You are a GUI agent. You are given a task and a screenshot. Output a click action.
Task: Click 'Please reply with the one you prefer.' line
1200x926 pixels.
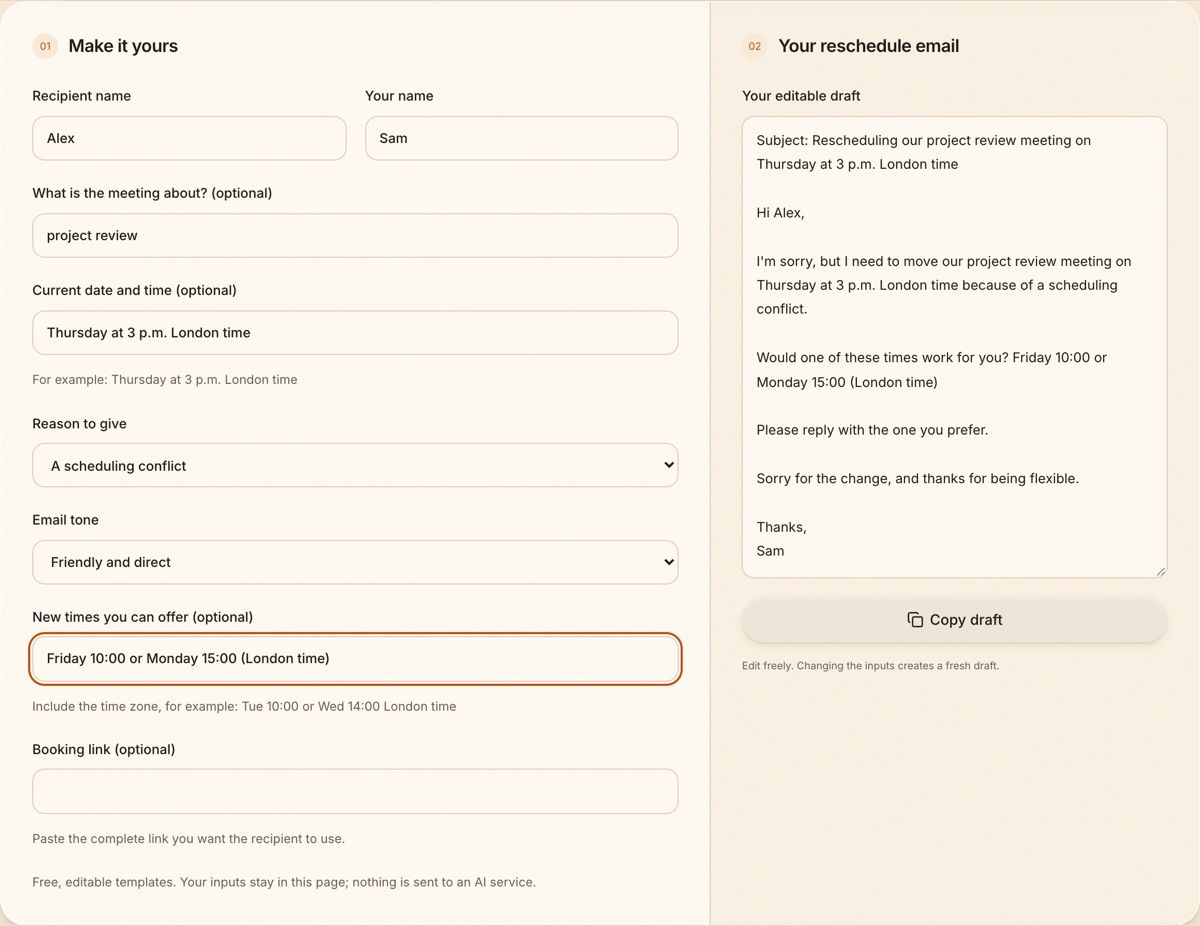[x=872, y=430]
